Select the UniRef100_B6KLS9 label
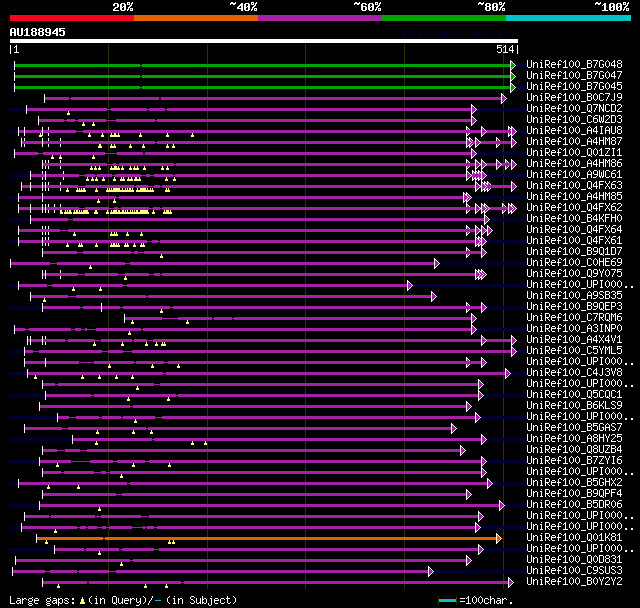The width and height of the screenshot is (640, 608). point(574,406)
